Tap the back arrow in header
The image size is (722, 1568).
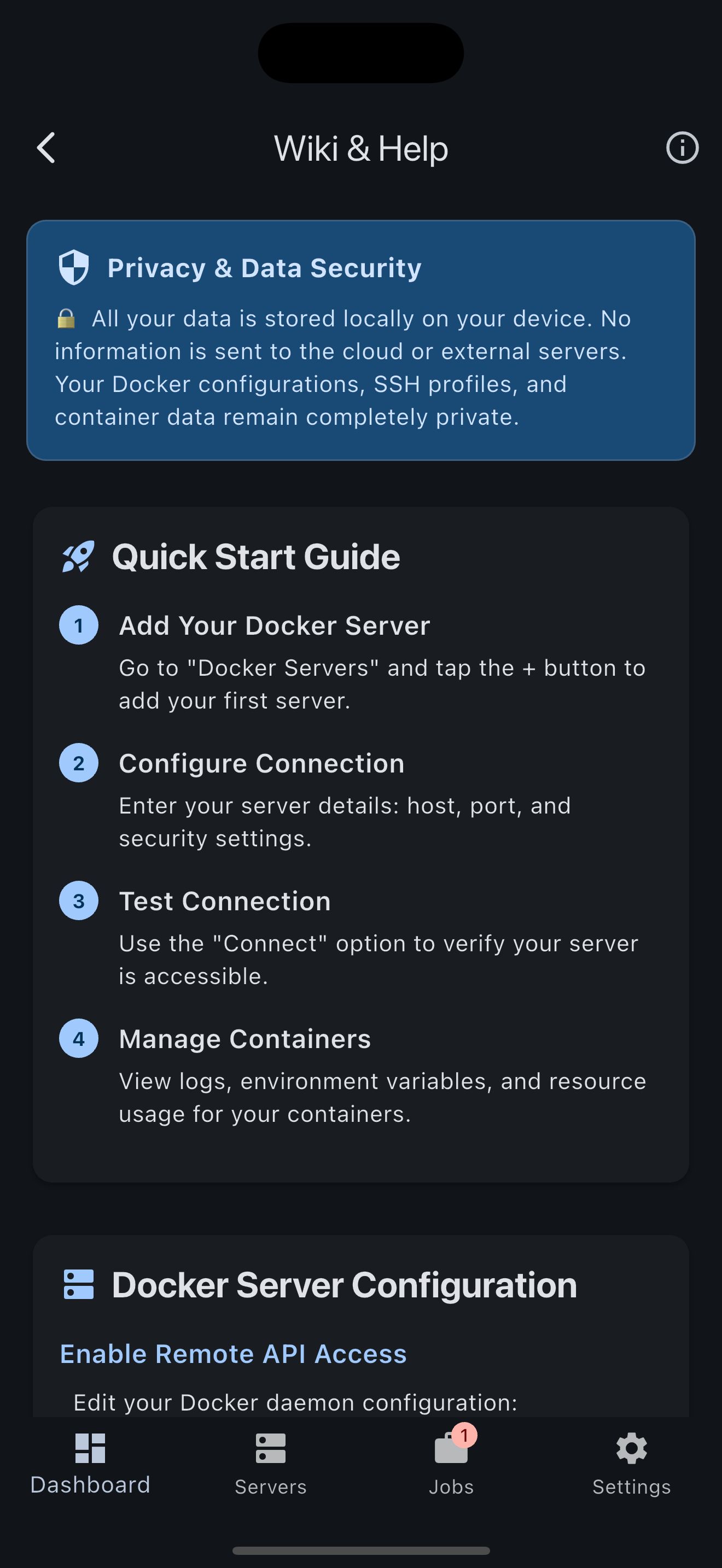coord(46,148)
